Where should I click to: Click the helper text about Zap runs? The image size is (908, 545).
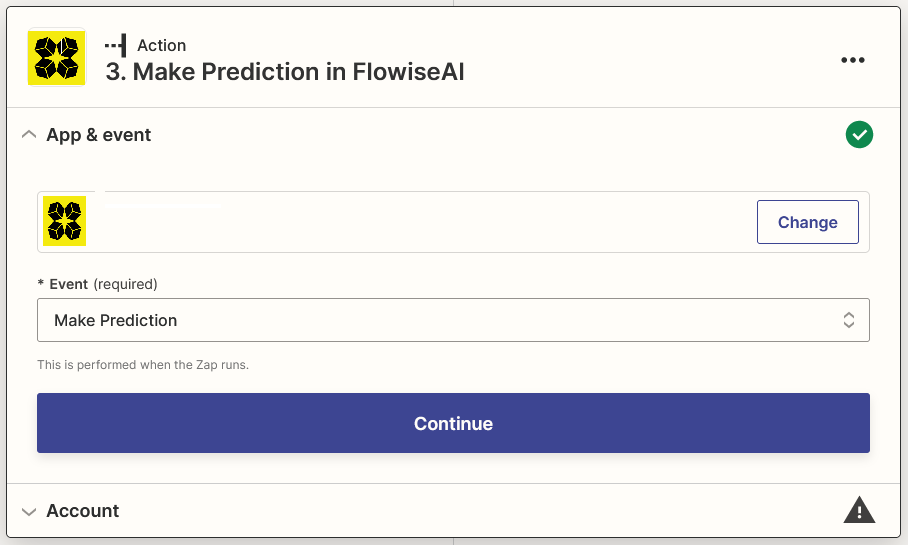pyautogui.click(x=143, y=365)
